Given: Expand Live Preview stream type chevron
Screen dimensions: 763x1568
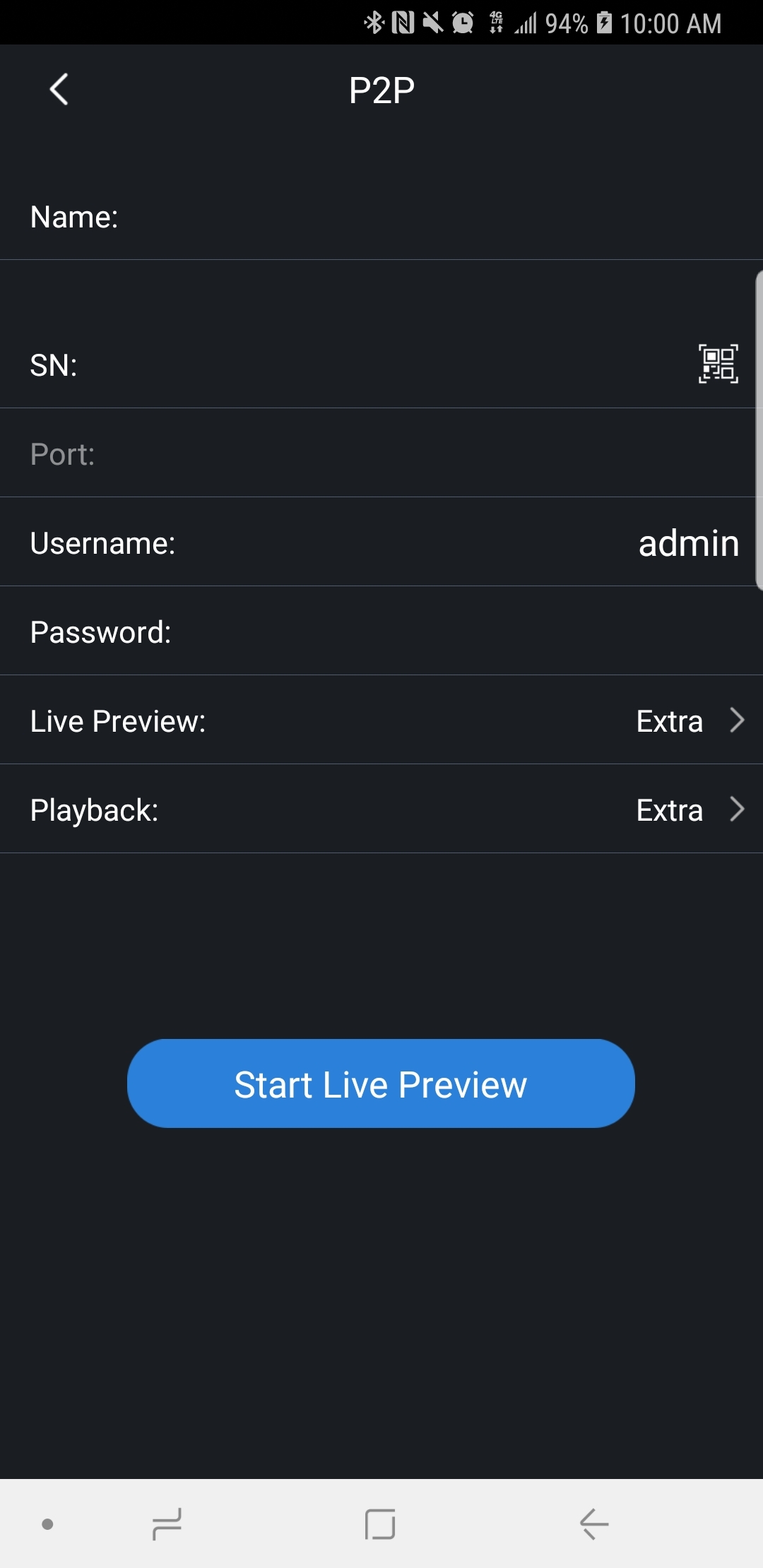Looking at the screenshot, I should [737, 720].
